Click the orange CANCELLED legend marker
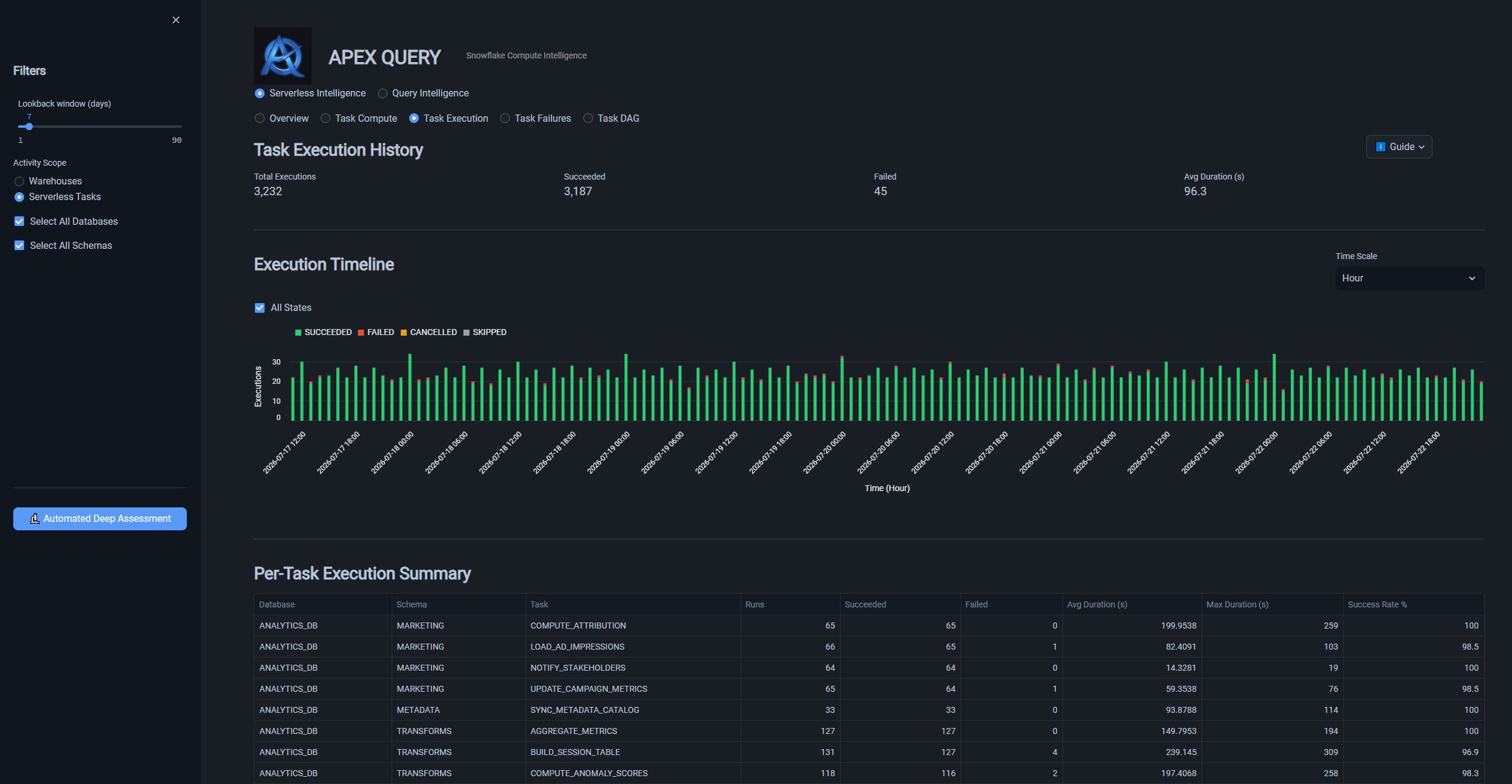1512x784 pixels. (x=404, y=333)
